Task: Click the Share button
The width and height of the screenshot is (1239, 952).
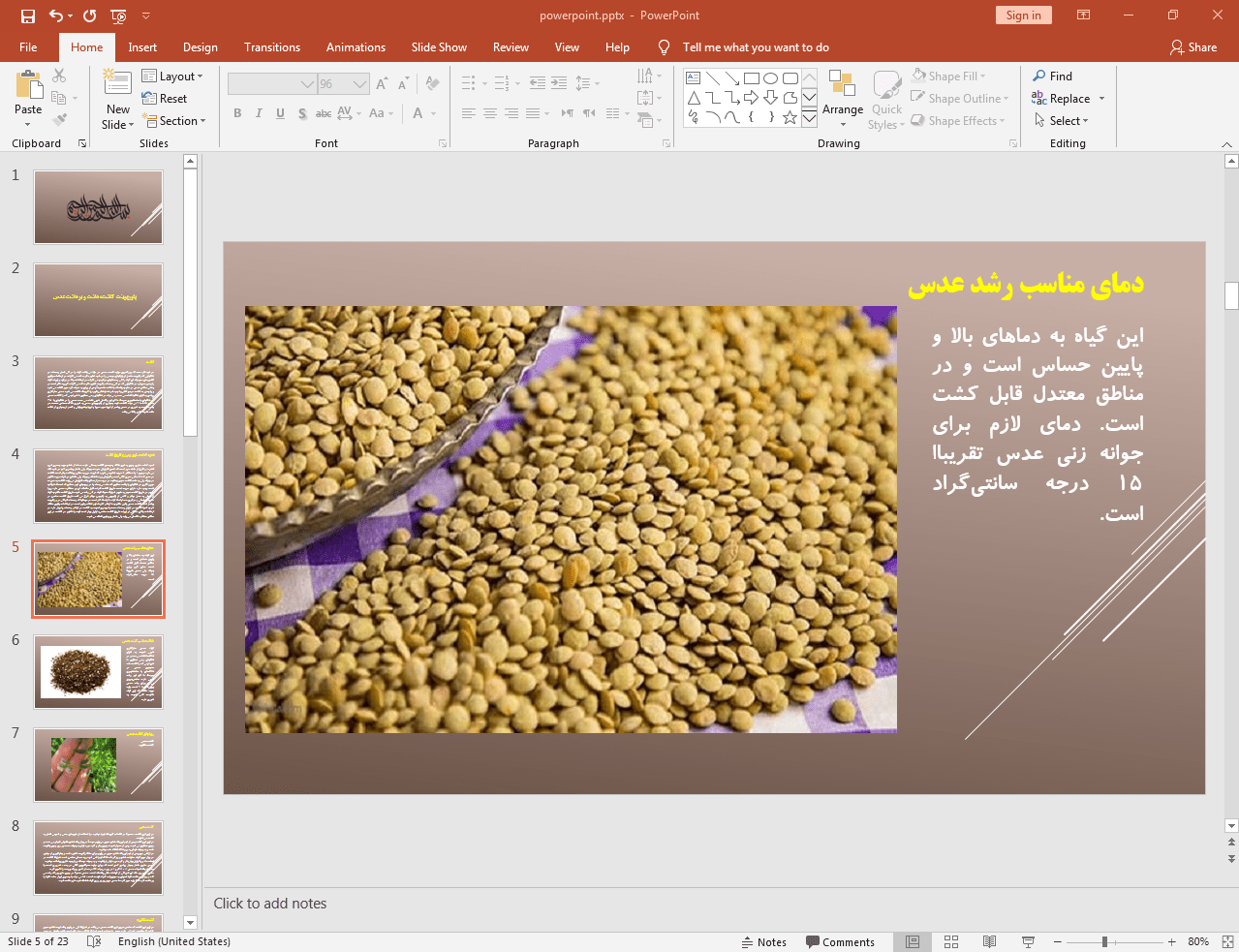Action: tap(1193, 47)
